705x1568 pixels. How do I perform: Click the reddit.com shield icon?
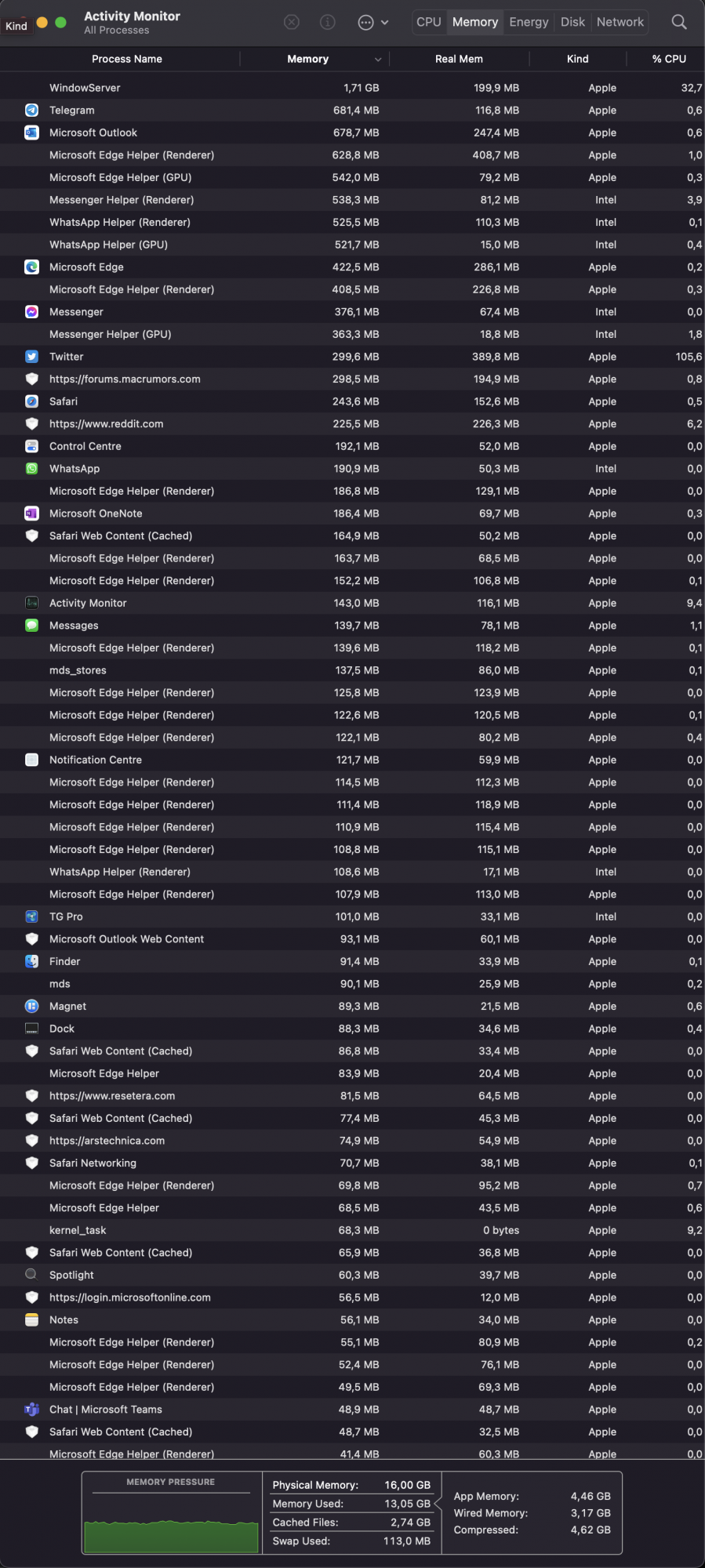[x=31, y=424]
